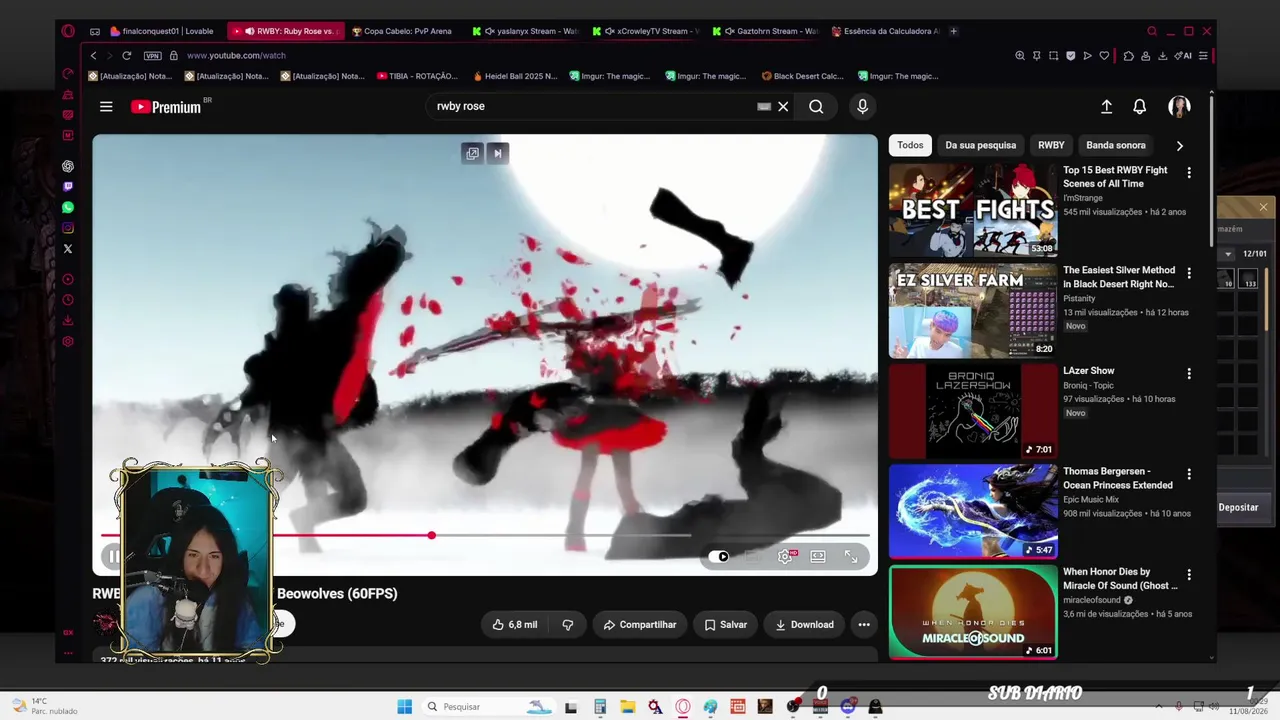Image resolution: width=1280 pixels, height=720 pixels.
Task: Select the 'RWBY' filter chip
Action: [1051, 145]
